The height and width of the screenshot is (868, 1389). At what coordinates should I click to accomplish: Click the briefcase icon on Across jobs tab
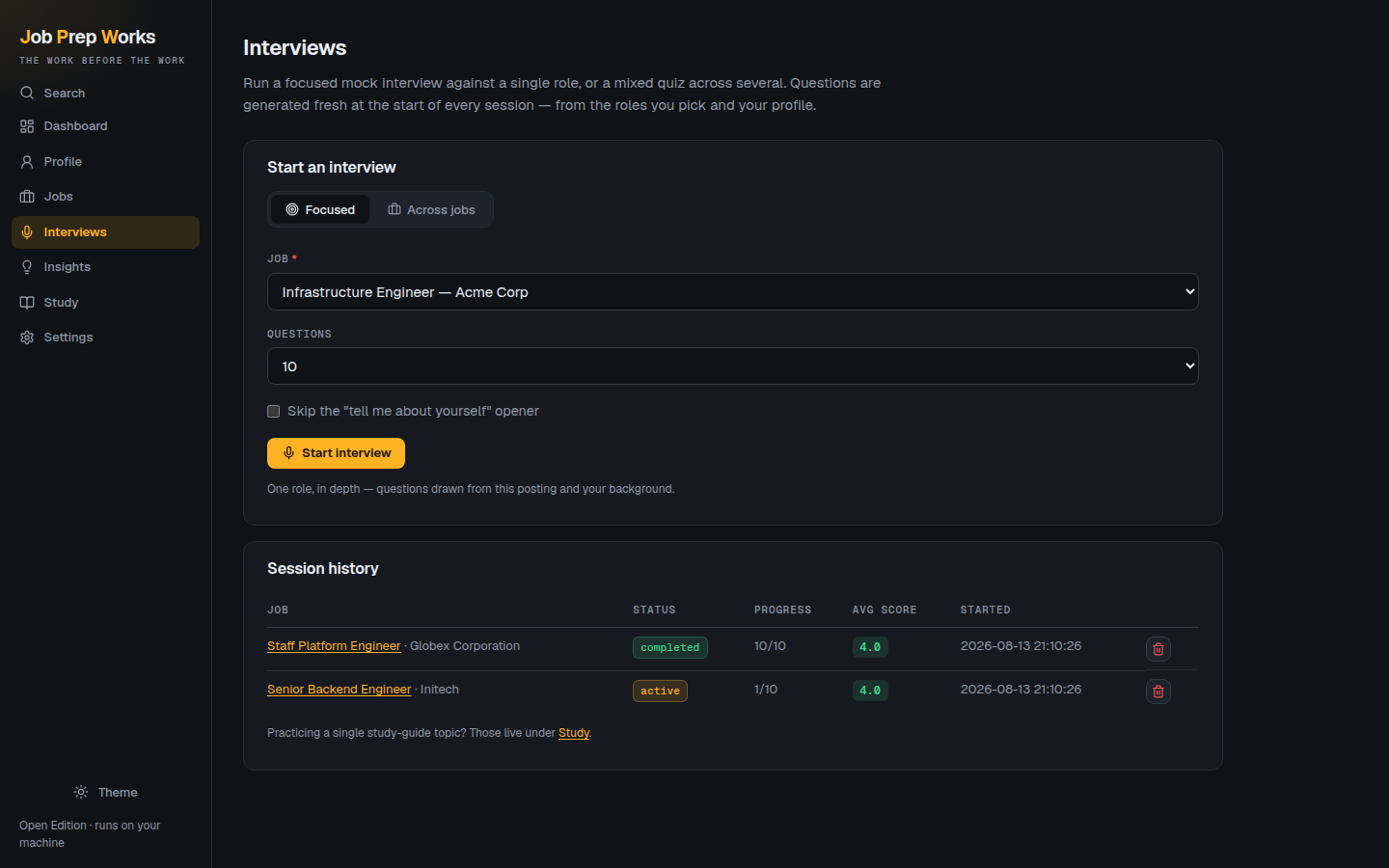pyautogui.click(x=395, y=209)
